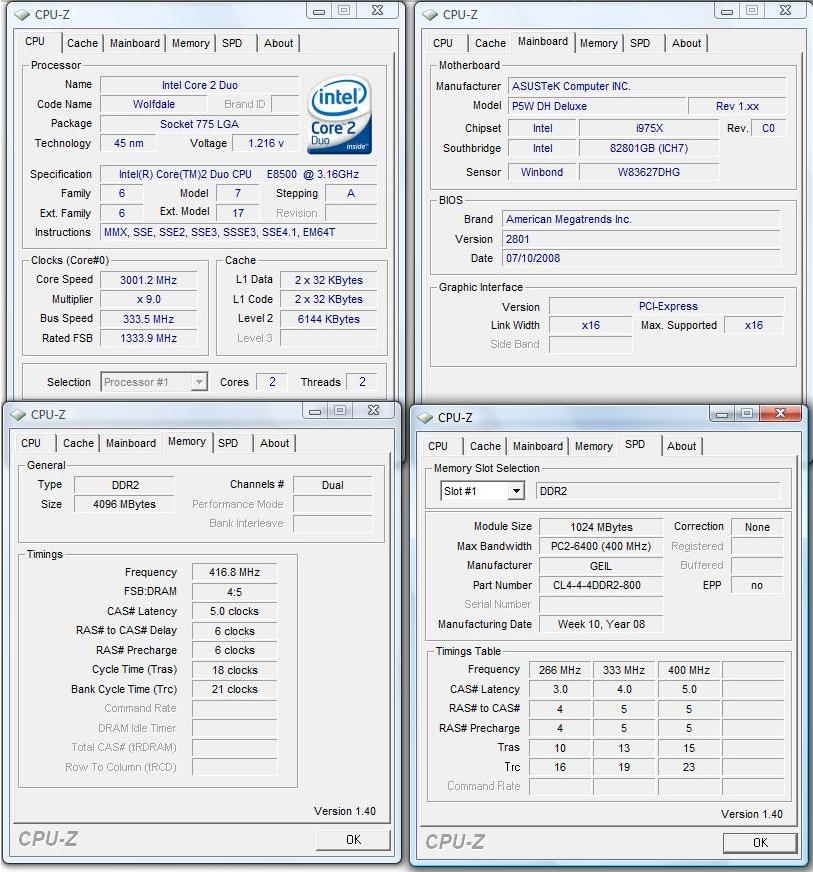Click the W83627DHG sensor value
The image size is (813, 872).
point(649,172)
